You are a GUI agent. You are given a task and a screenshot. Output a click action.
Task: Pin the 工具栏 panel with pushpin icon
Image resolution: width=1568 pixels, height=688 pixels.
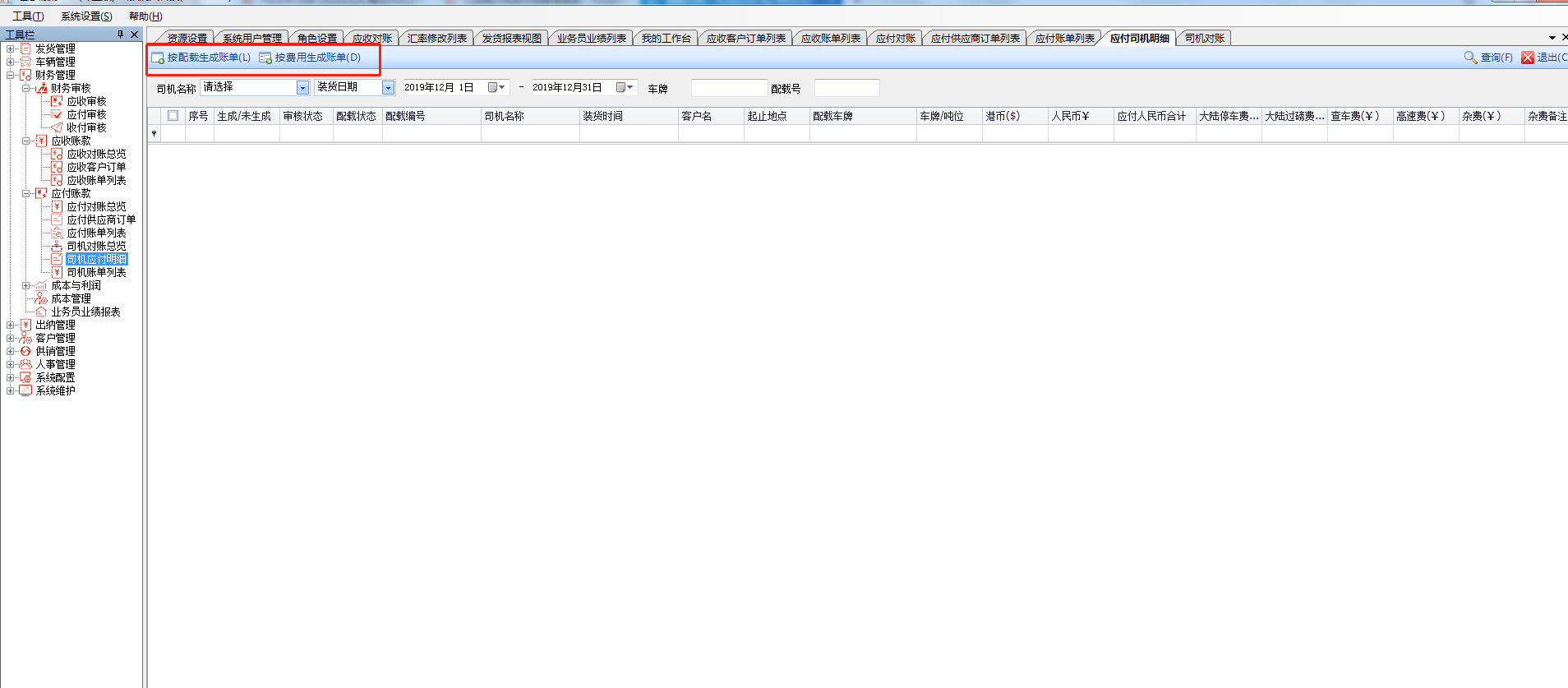[x=120, y=35]
